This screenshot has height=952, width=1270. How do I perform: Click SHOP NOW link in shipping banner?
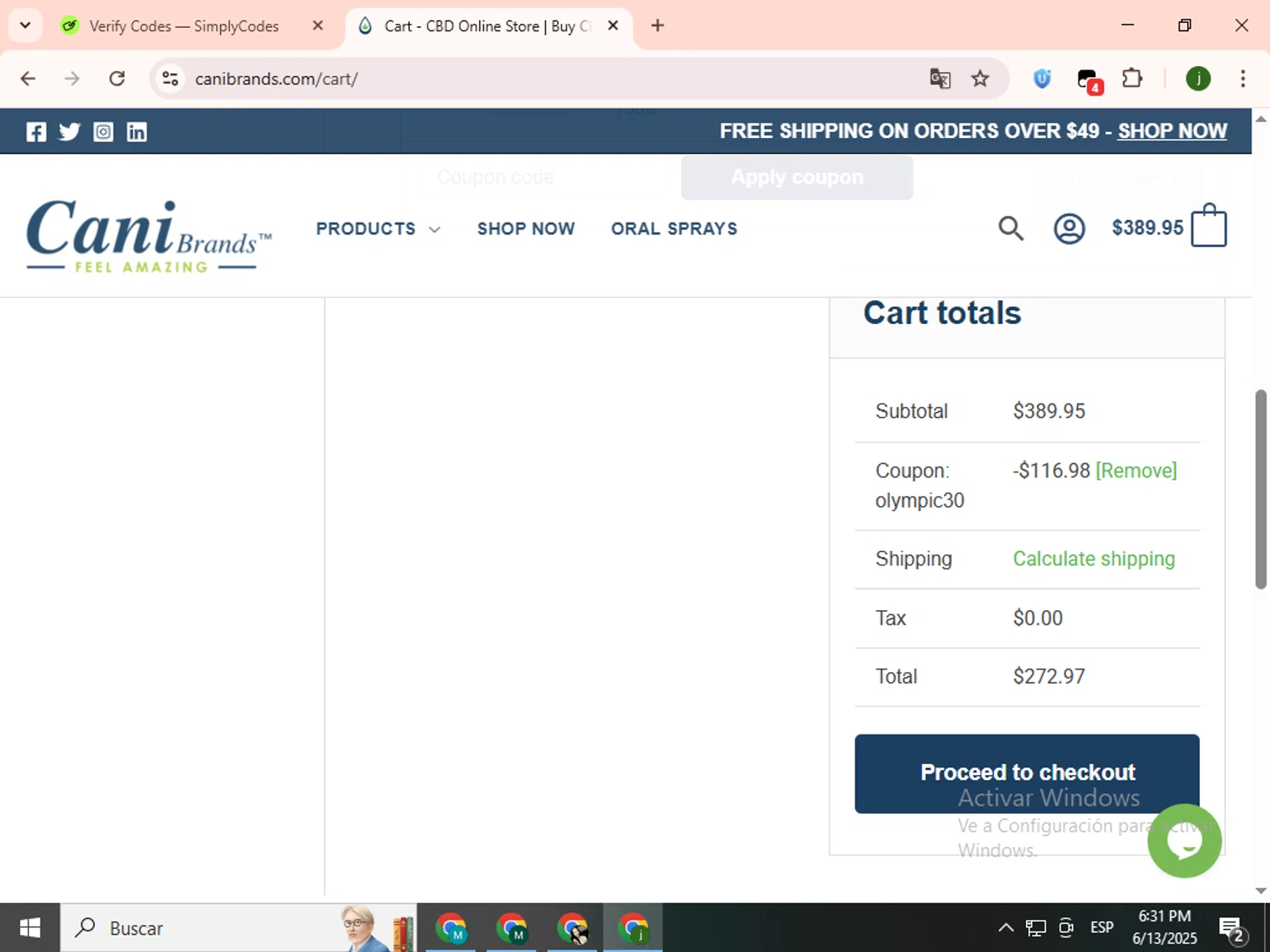pos(1172,131)
